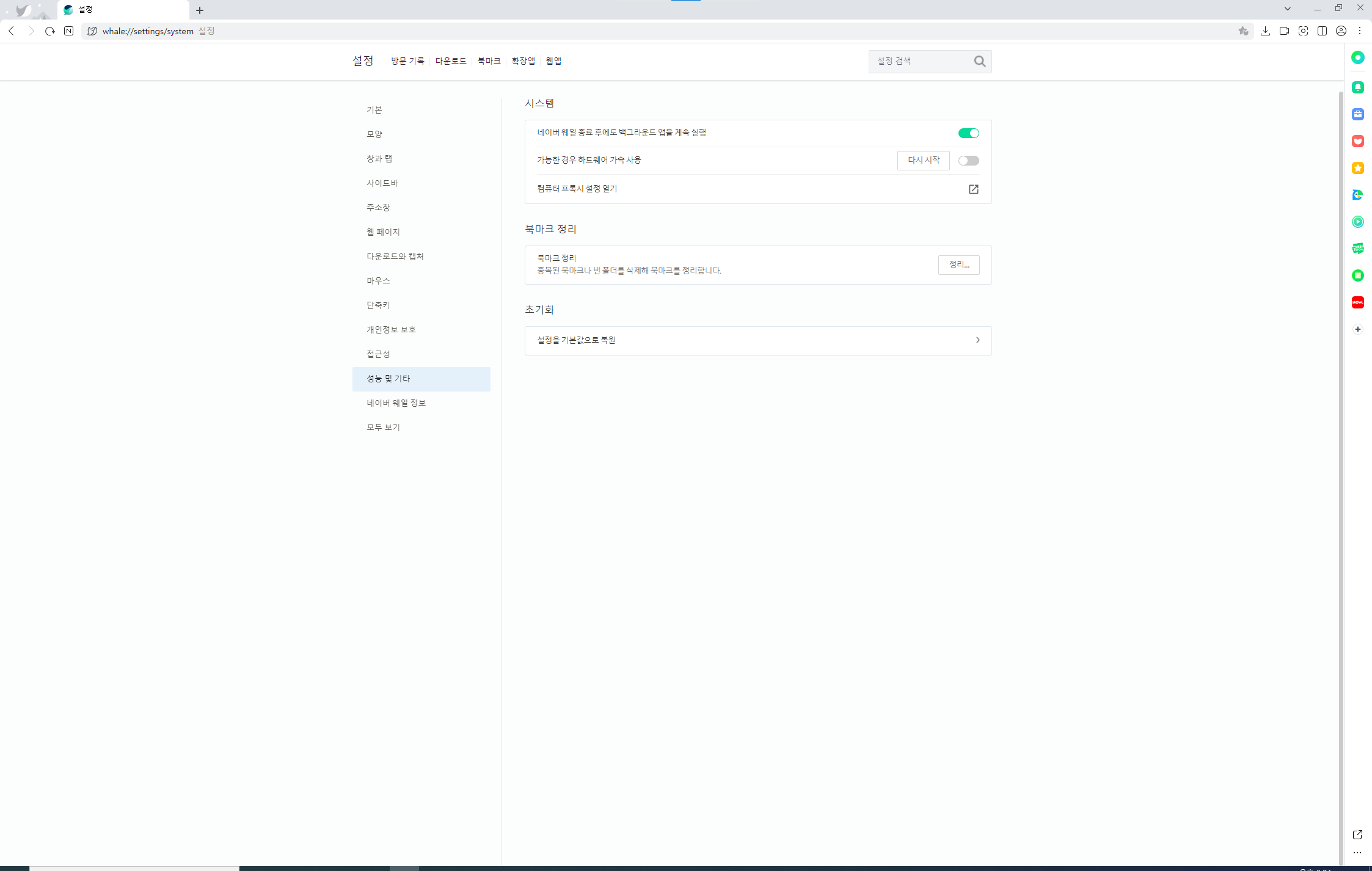
Task: Open tab search chevron in title bar
Action: [x=1287, y=9]
